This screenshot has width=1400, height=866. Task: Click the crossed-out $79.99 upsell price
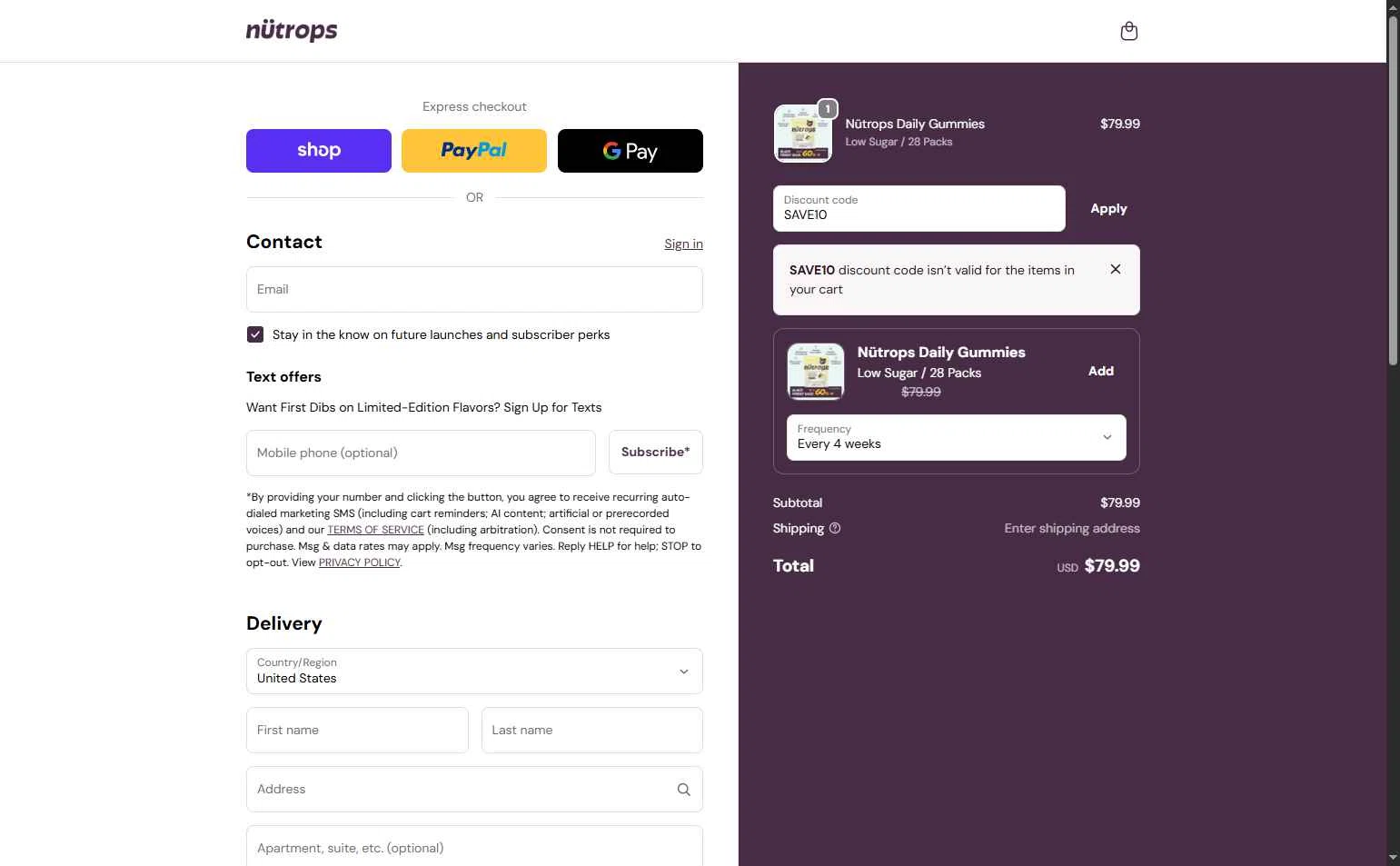pos(921,392)
